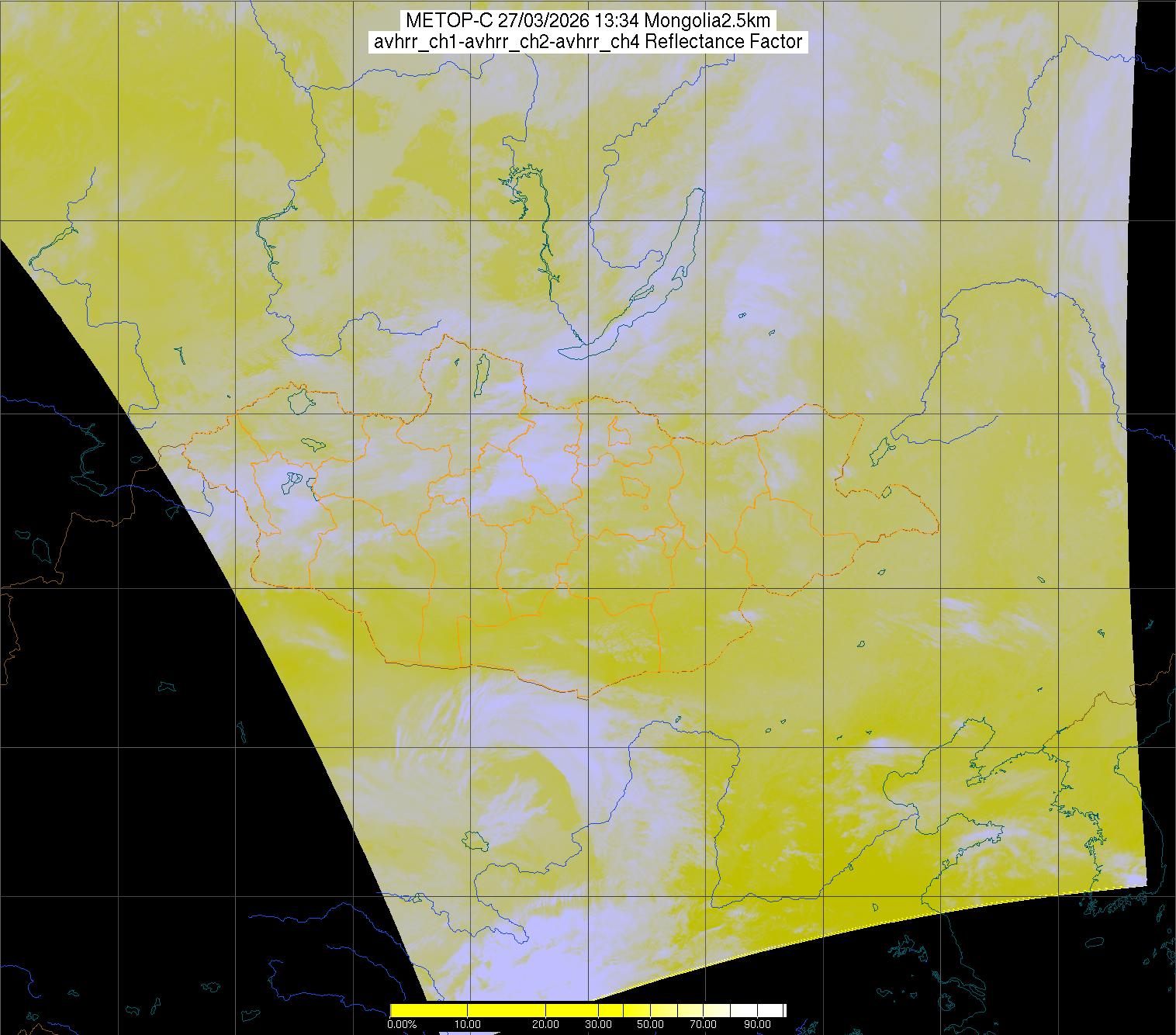The image size is (1176, 1035).
Task: Click the green-outlined lake in northwest Mongolia
Action: pos(300,400)
